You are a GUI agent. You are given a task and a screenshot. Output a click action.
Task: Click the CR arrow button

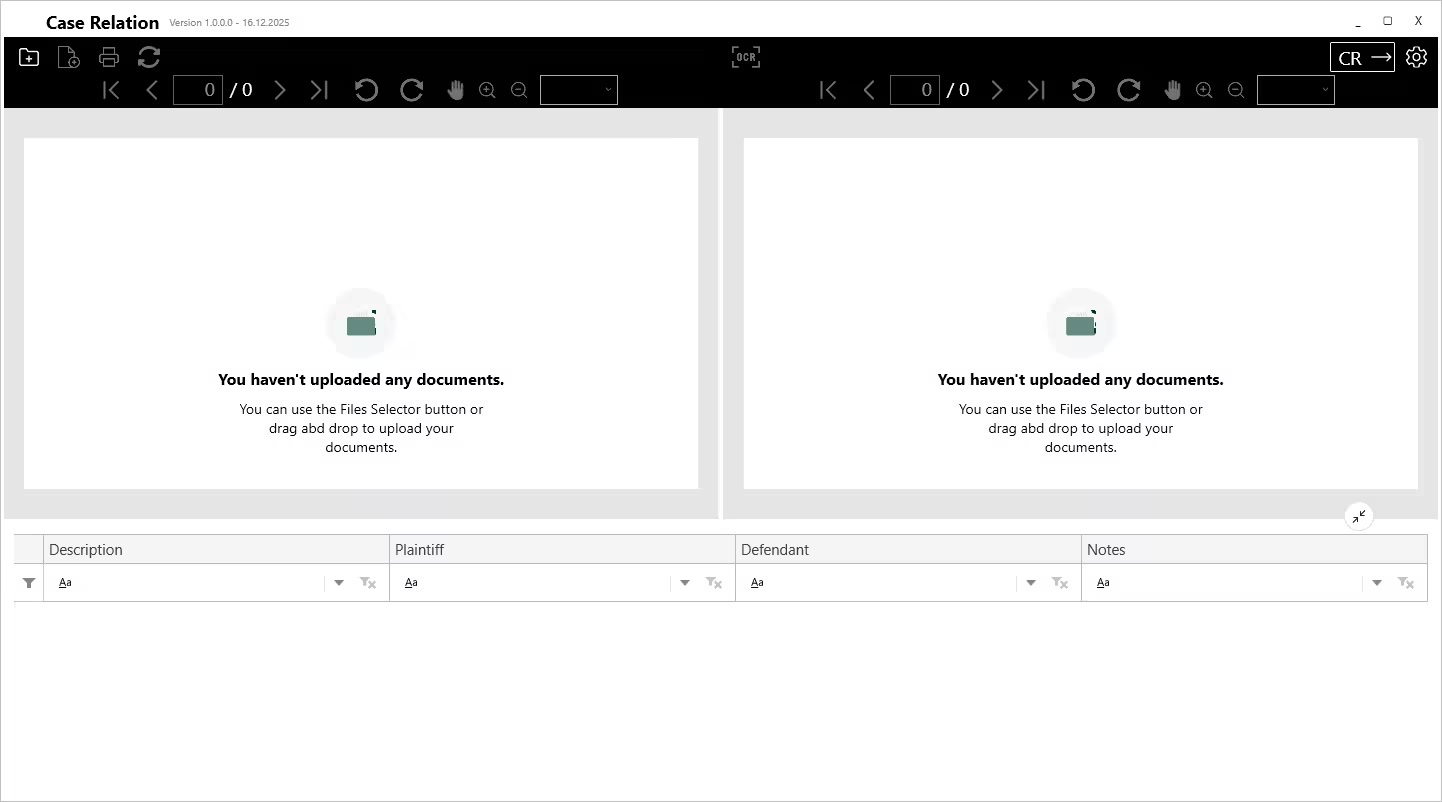(x=1362, y=58)
